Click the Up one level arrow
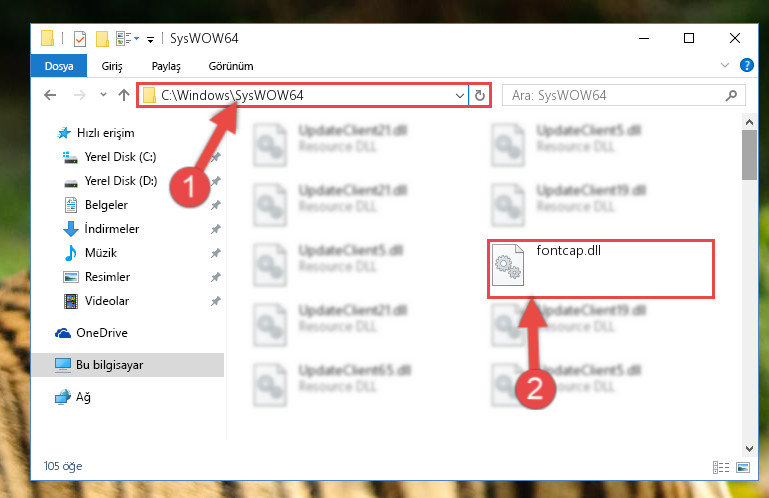This screenshot has width=769, height=498. pyautogui.click(x=124, y=95)
